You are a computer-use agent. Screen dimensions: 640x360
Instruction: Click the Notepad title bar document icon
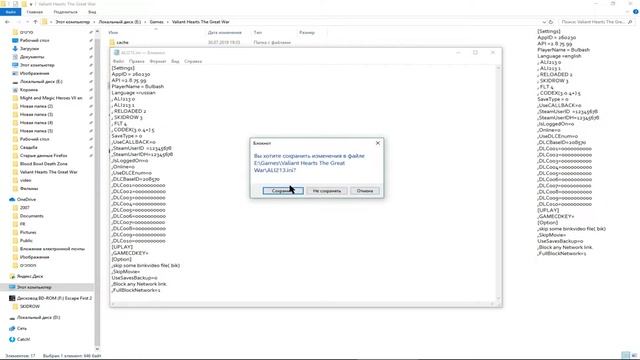coord(116,53)
